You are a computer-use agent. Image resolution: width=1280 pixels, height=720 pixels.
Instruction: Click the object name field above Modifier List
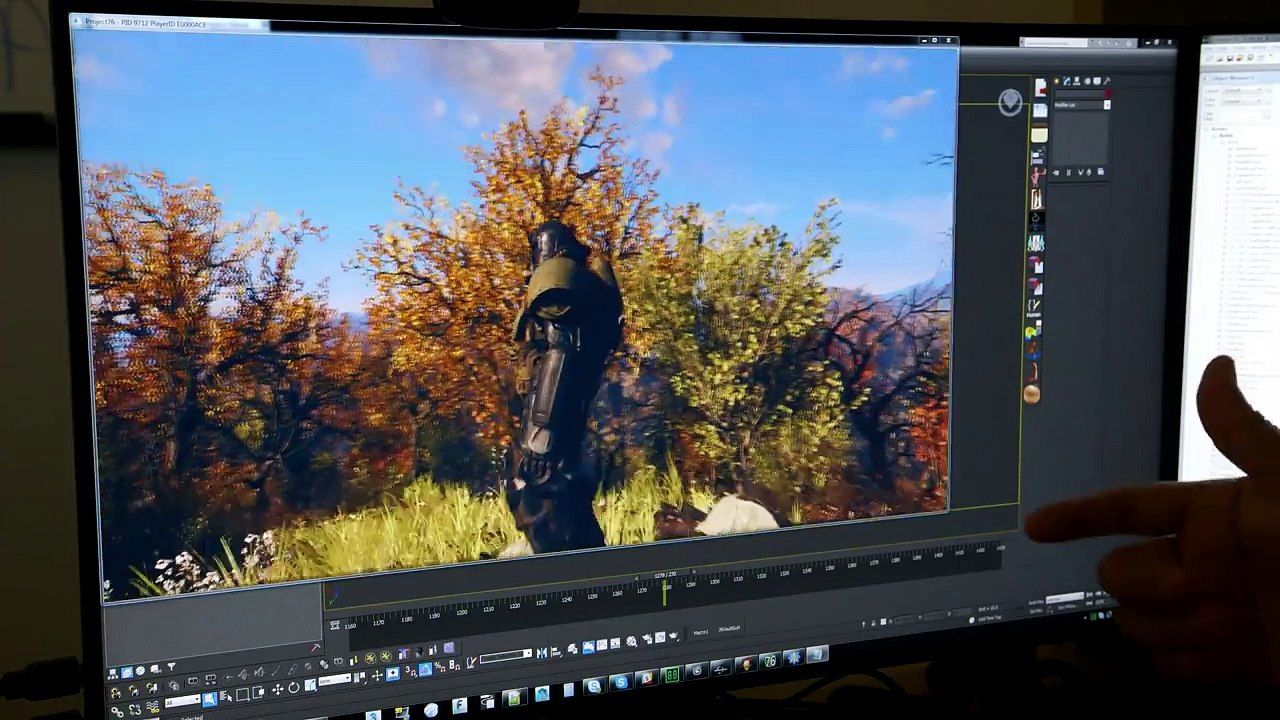pos(1078,95)
